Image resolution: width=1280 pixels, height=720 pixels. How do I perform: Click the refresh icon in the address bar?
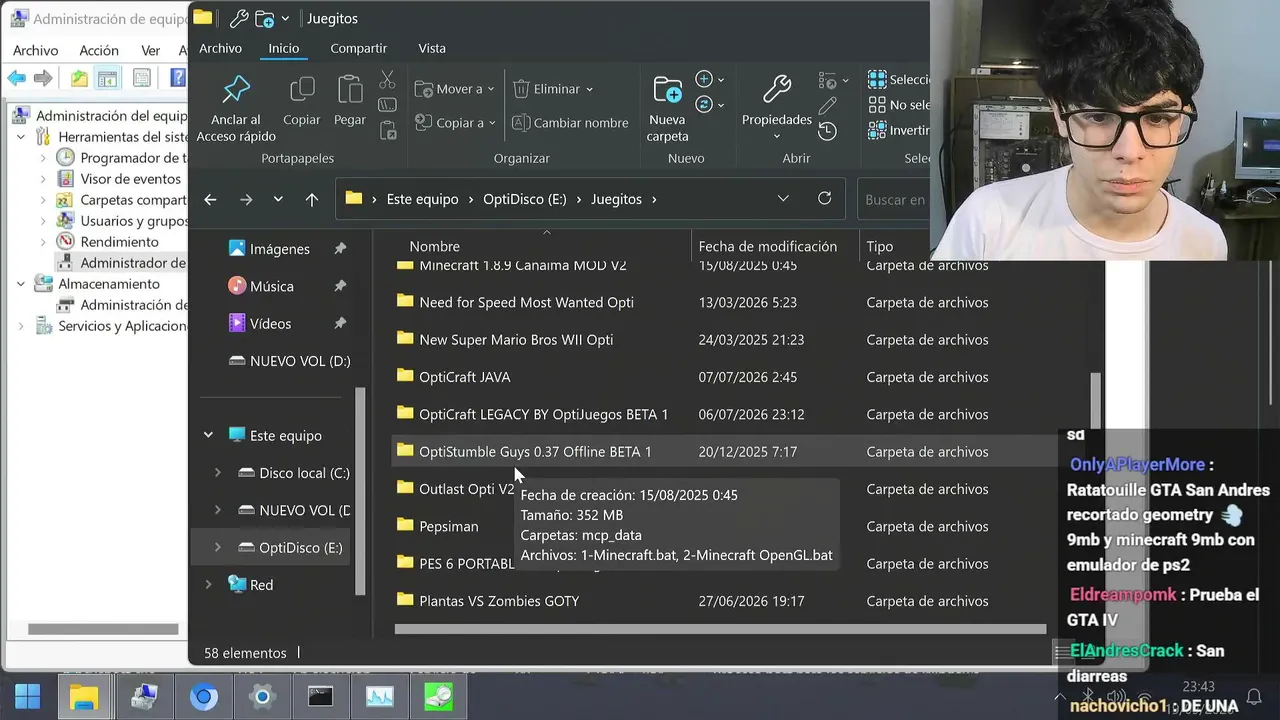[x=824, y=199]
